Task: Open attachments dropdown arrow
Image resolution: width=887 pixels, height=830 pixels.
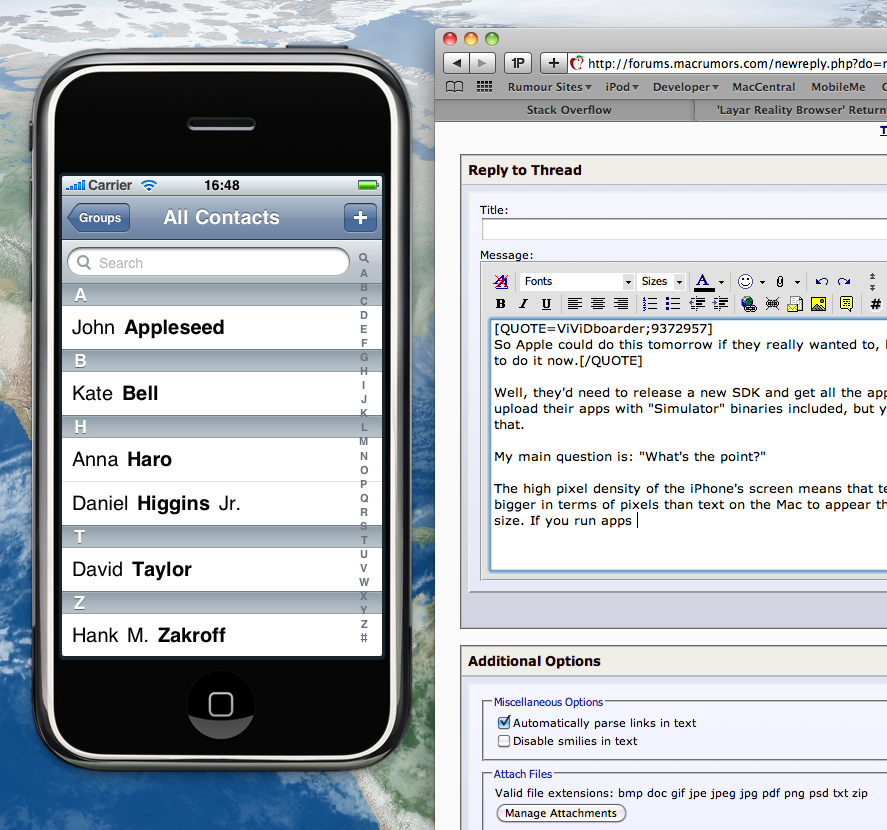Action: (x=797, y=282)
